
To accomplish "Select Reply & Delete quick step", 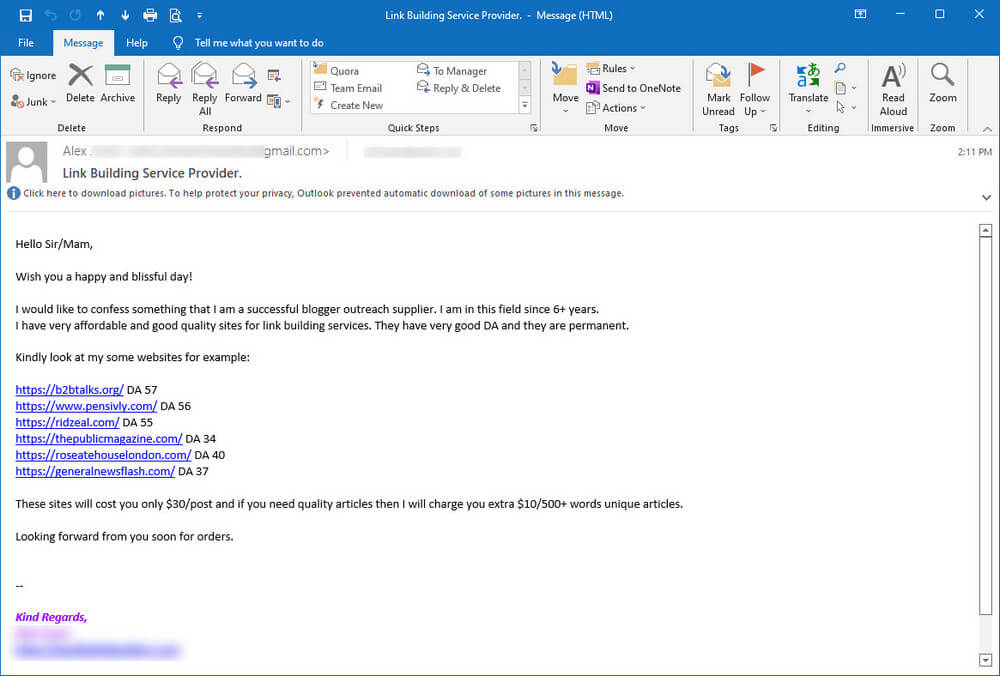I will coord(459,88).
